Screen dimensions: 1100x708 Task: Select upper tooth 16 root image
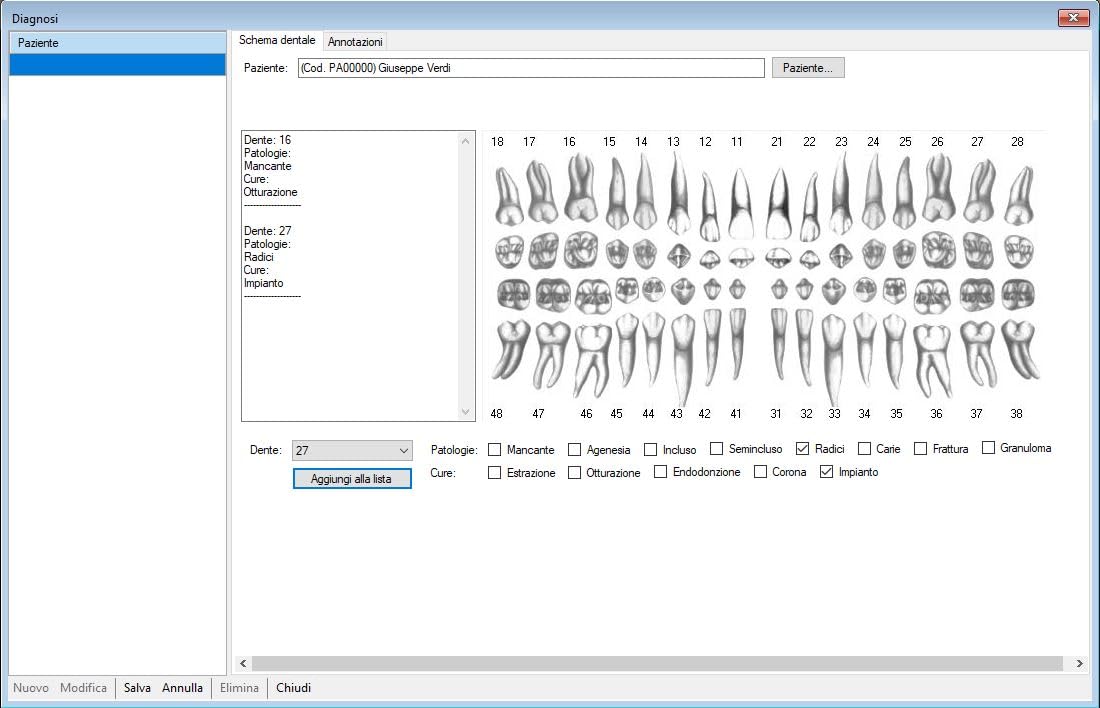tap(580, 189)
